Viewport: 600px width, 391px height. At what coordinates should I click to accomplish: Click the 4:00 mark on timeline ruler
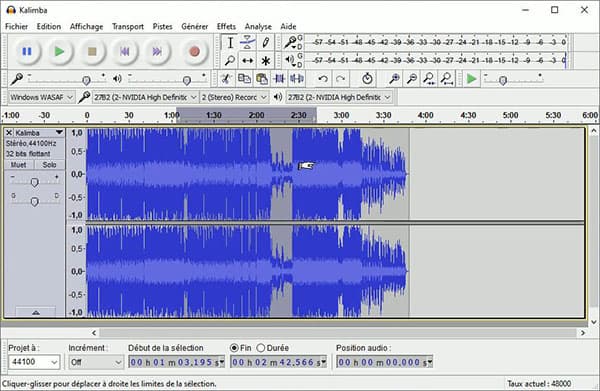426,115
